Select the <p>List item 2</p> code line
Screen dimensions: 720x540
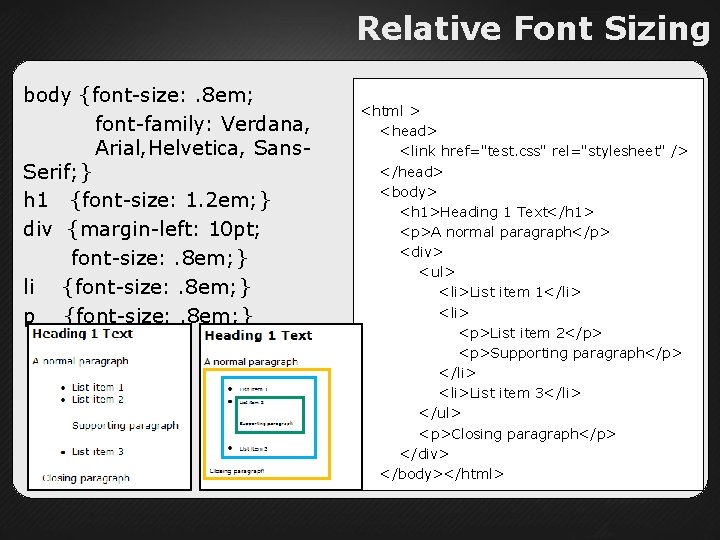[x=530, y=333]
